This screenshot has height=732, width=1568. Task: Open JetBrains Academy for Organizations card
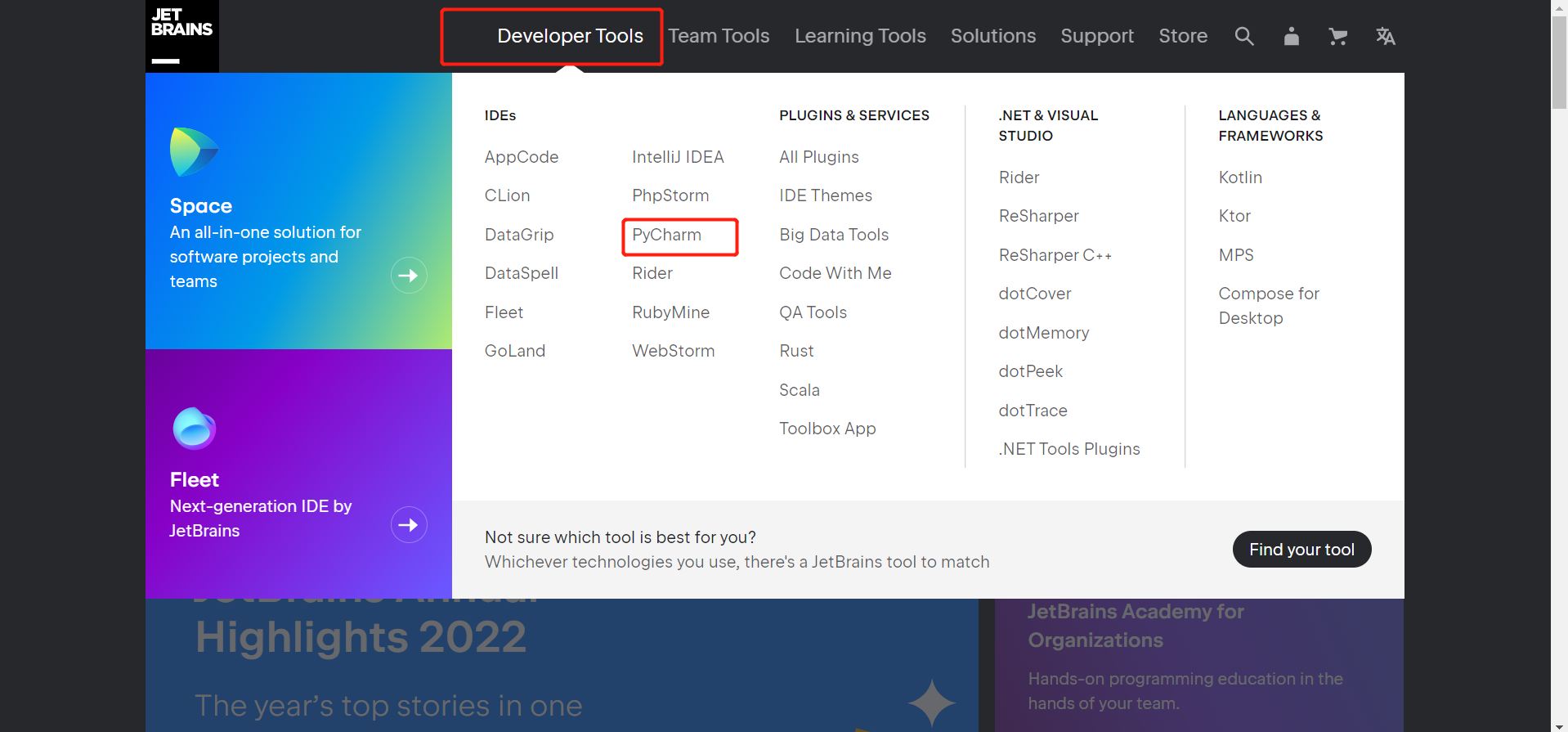click(1199, 665)
